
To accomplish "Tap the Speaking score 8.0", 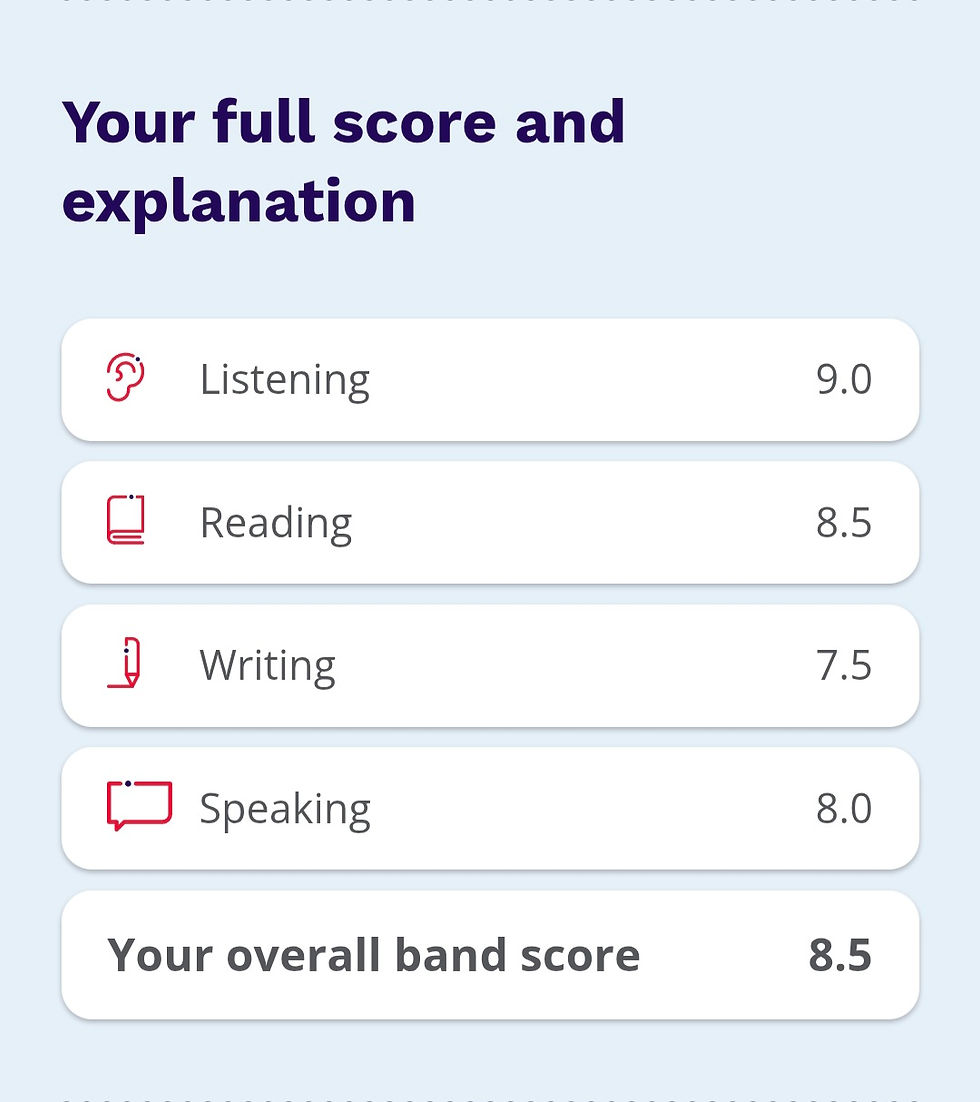I will point(844,807).
